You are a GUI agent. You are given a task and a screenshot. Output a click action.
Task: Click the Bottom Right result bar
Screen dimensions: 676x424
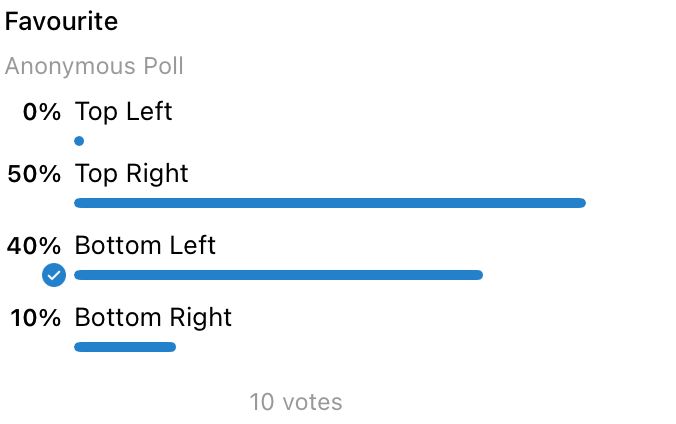pos(125,347)
